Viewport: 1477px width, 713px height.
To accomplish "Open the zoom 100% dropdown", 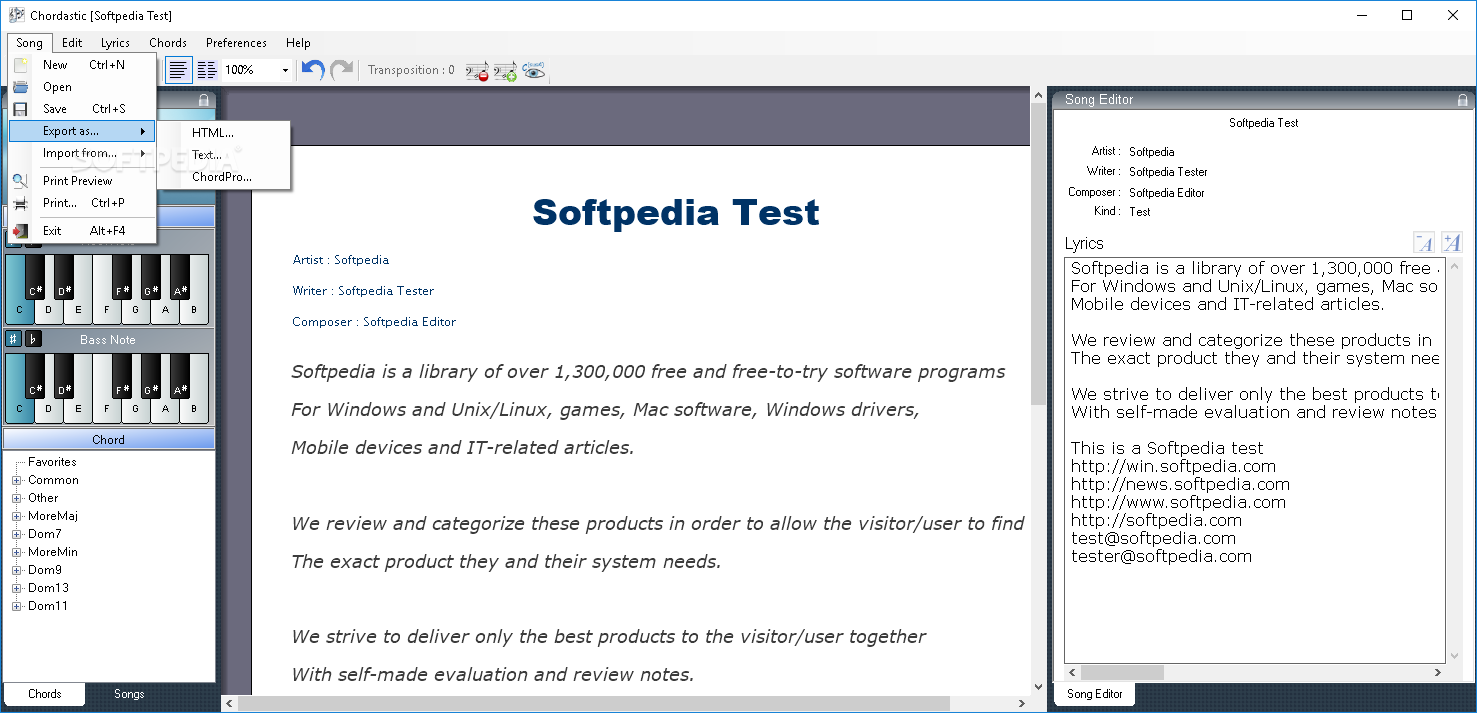I will [x=285, y=70].
